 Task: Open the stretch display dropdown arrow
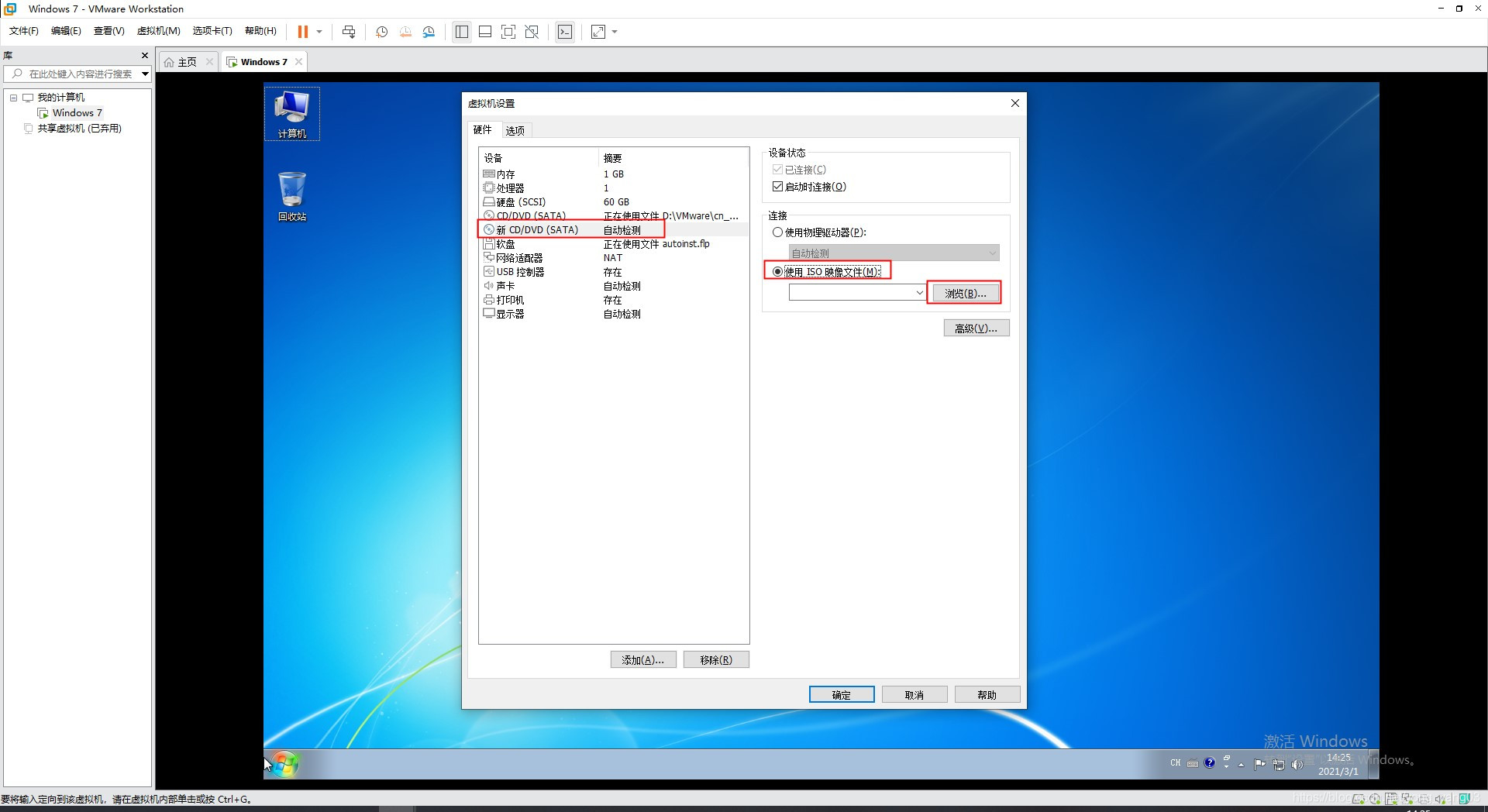615,32
